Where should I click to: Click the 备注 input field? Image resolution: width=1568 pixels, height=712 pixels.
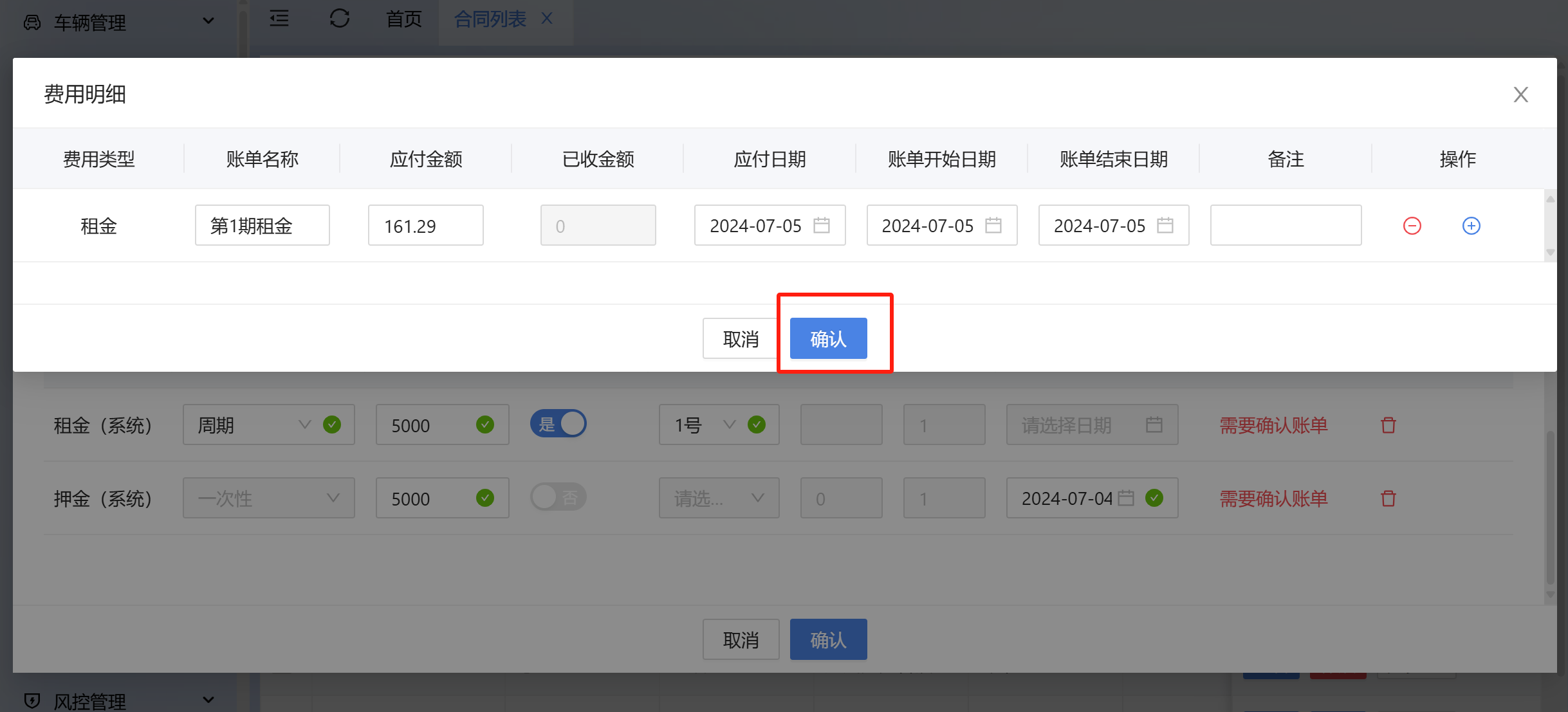[x=1285, y=225]
